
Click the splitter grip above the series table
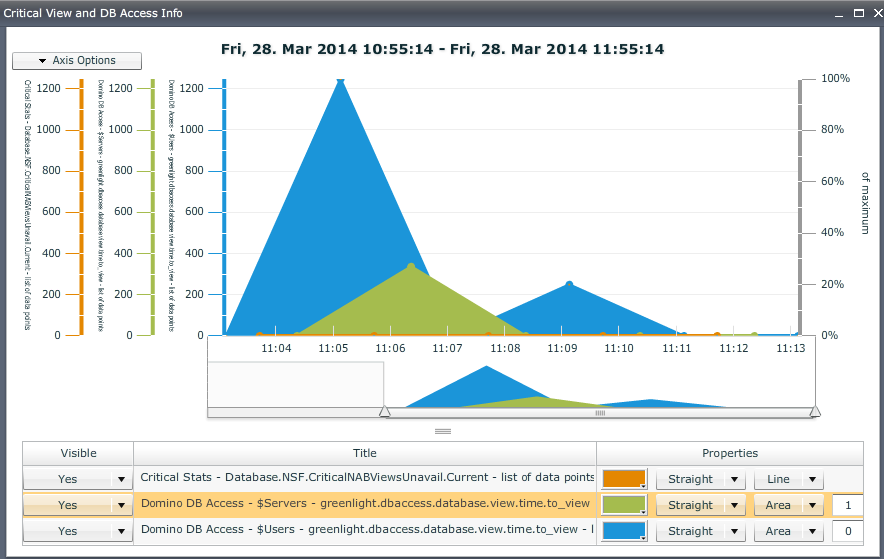tap(442, 431)
